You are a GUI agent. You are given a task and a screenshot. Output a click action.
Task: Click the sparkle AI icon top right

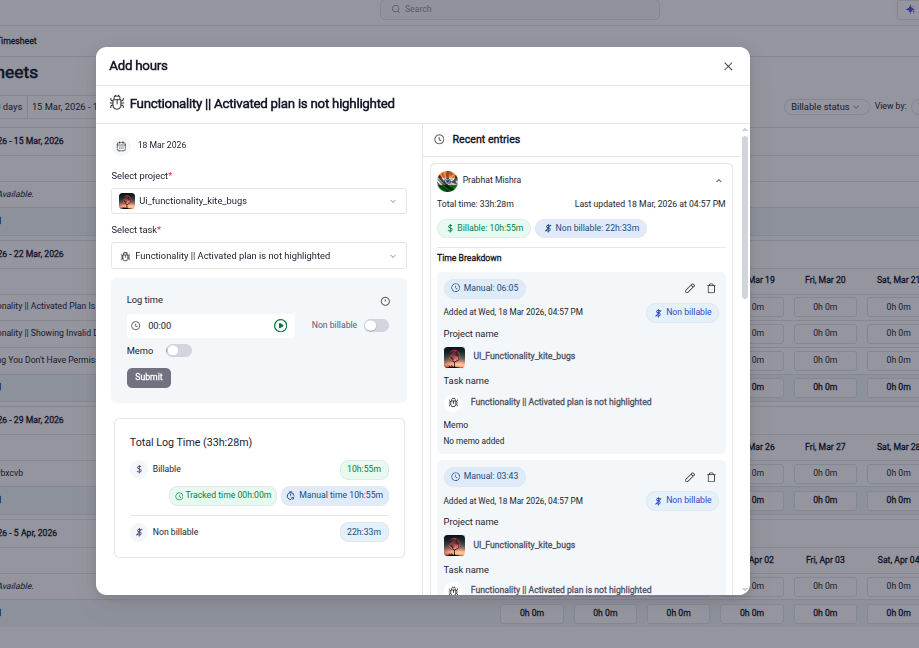pos(910,9)
